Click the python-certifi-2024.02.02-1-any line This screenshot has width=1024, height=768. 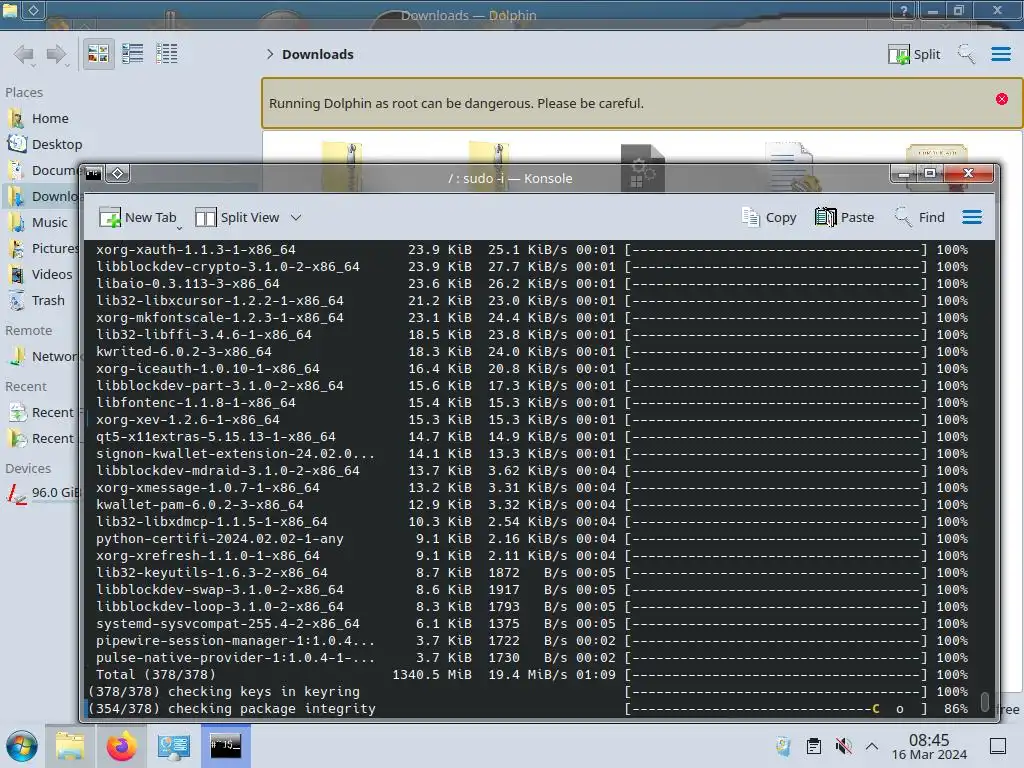point(532,539)
